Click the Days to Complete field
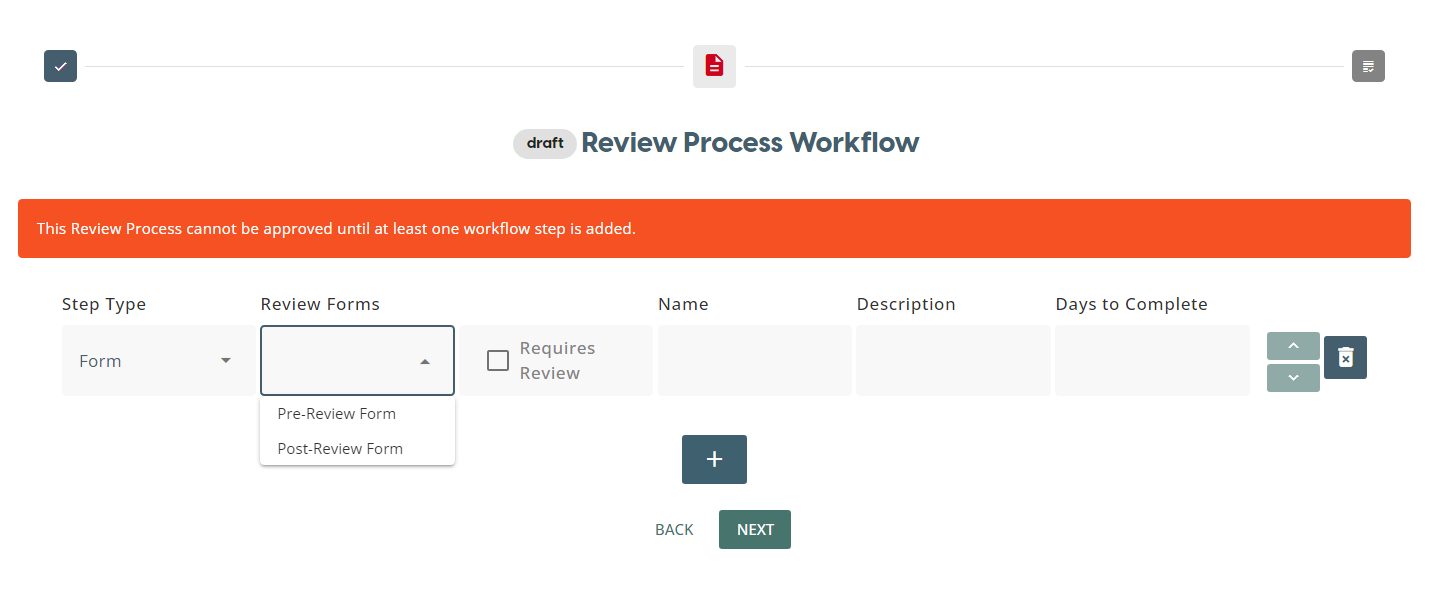The width and height of the screenshot is (1437, 591). click(1151, 361)
